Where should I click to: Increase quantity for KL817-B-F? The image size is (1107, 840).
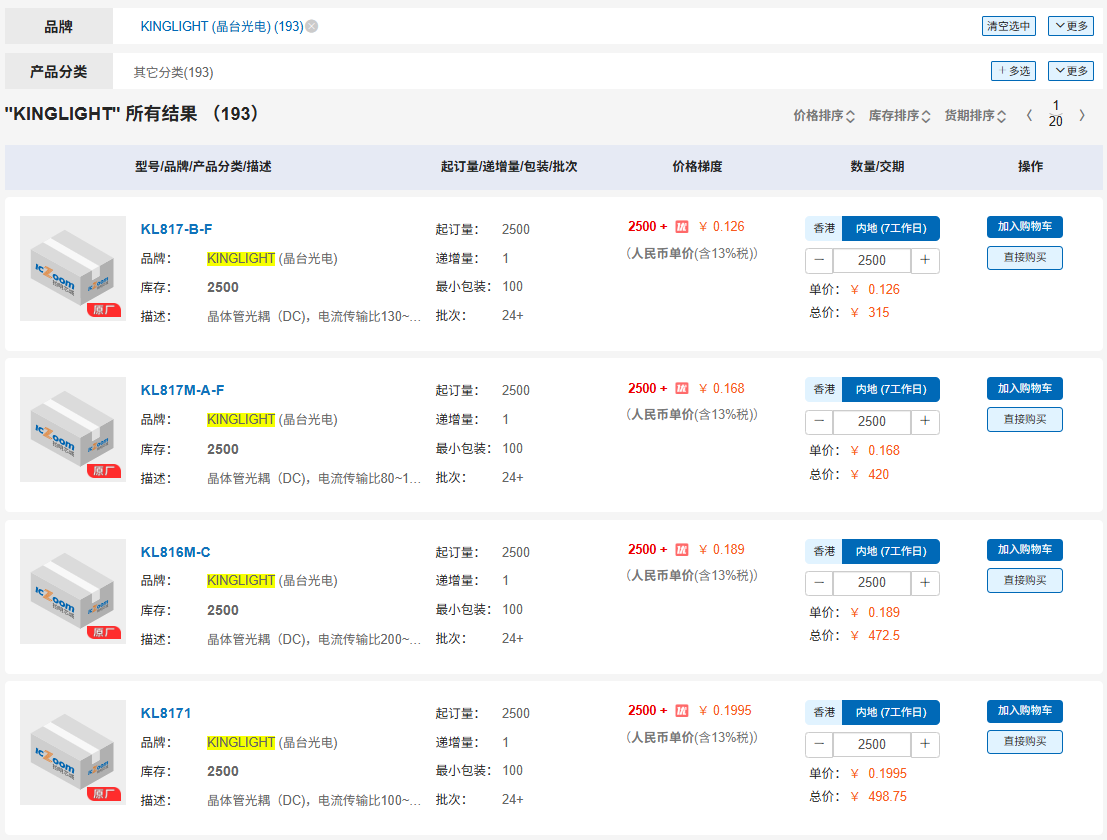click(925, 260)
